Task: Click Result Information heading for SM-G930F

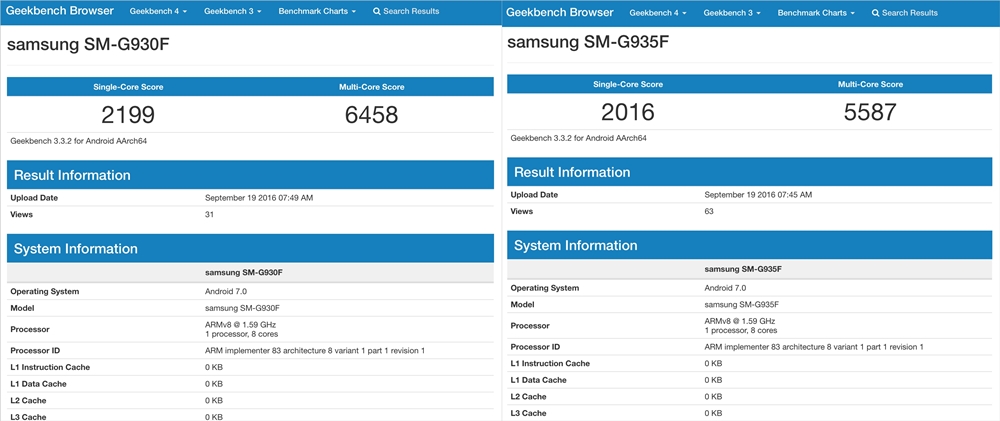Action: (72, 175)
